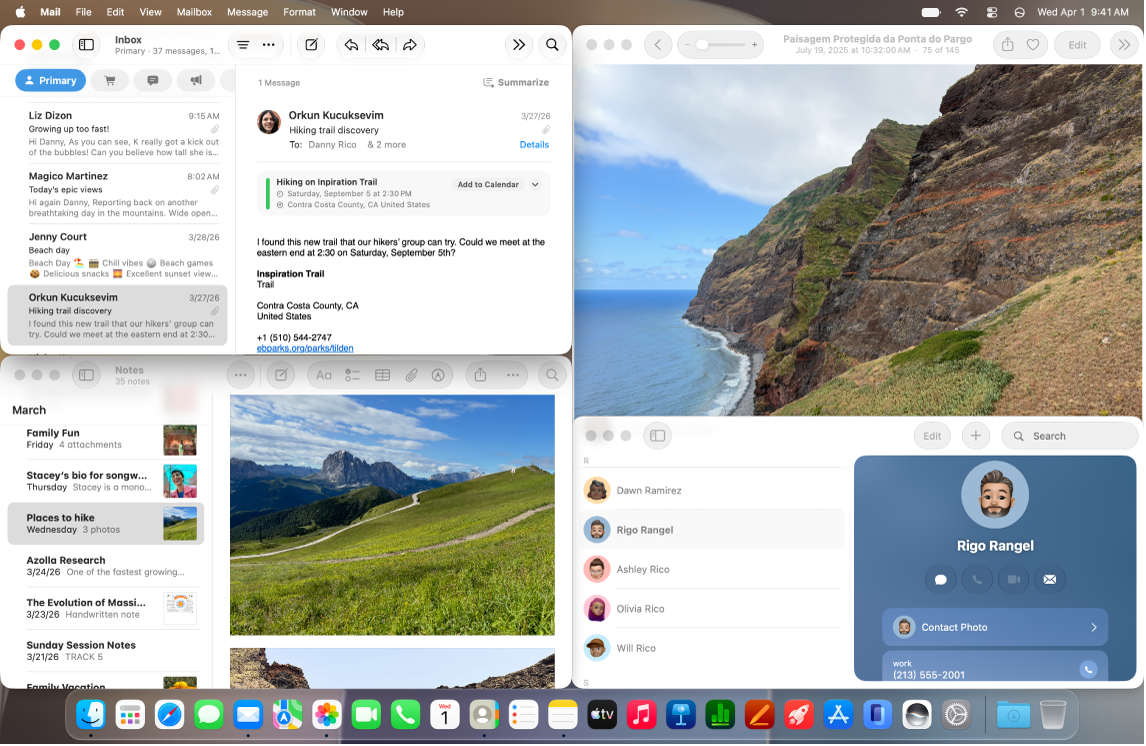Open the Format menu

pyautogui.click(x=300, y=12)
